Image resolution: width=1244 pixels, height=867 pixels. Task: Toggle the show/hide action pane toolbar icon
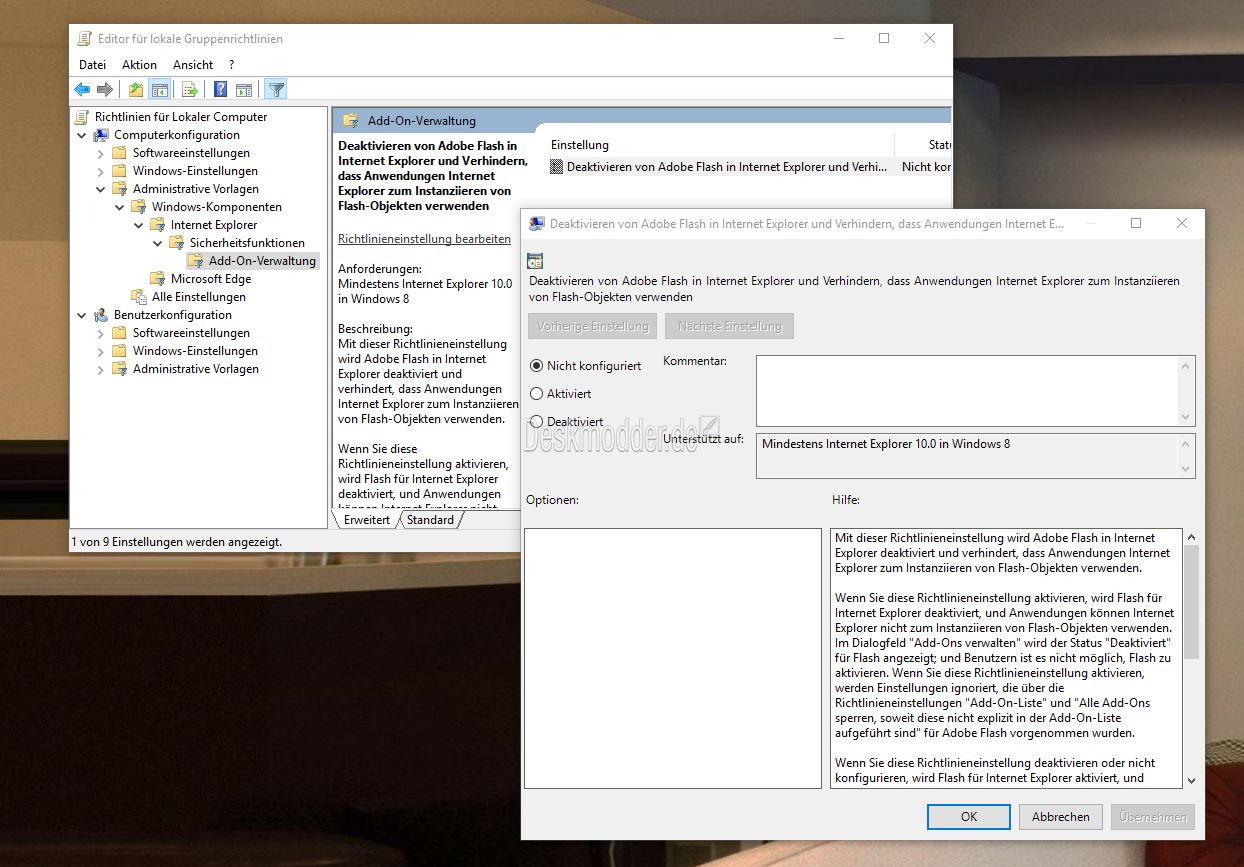tap(244, 90)
